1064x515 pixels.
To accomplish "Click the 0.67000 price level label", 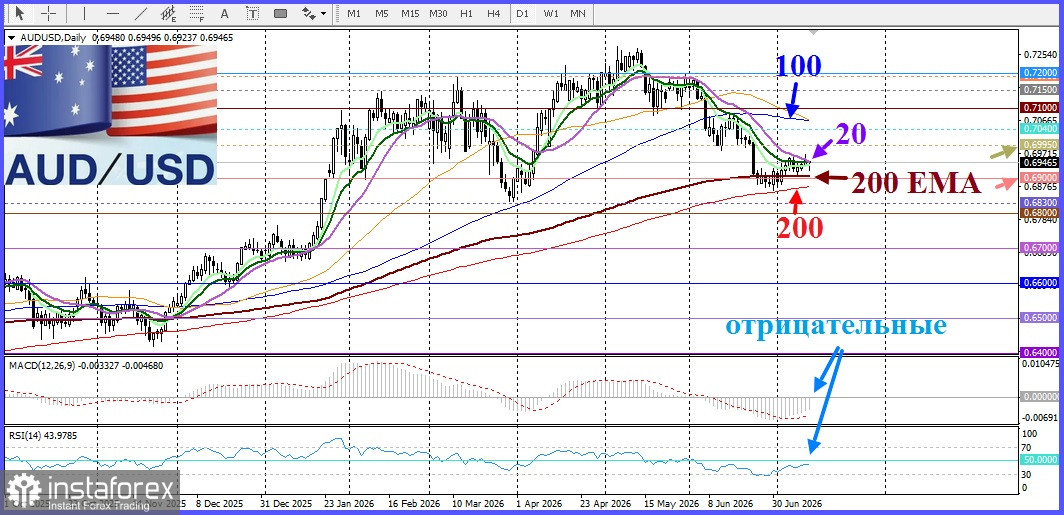I will (x=1040, y=248).
